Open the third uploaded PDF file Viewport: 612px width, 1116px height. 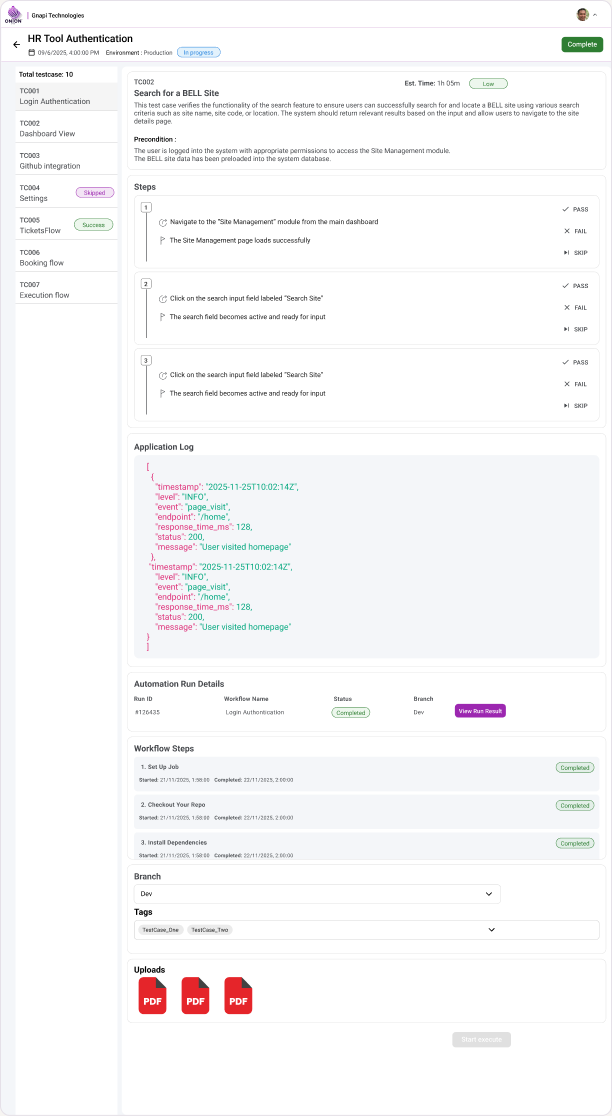click(x=238, y=995)
